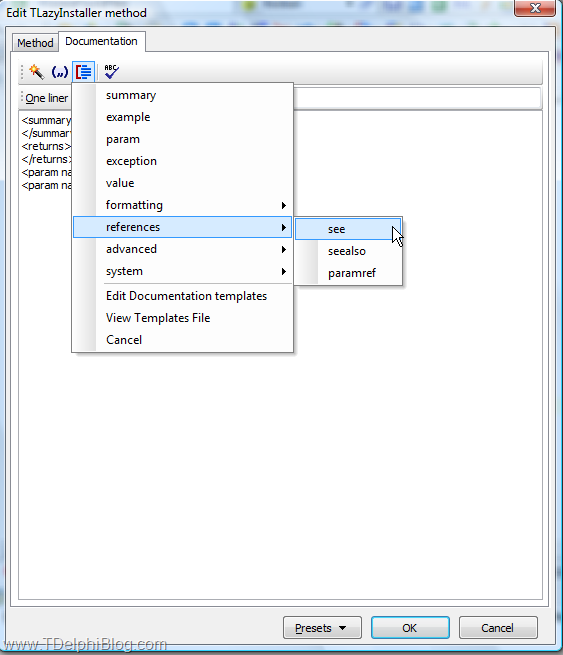Click the dialog Cancel button
This screenshot has width=563, height=655.
498,627
